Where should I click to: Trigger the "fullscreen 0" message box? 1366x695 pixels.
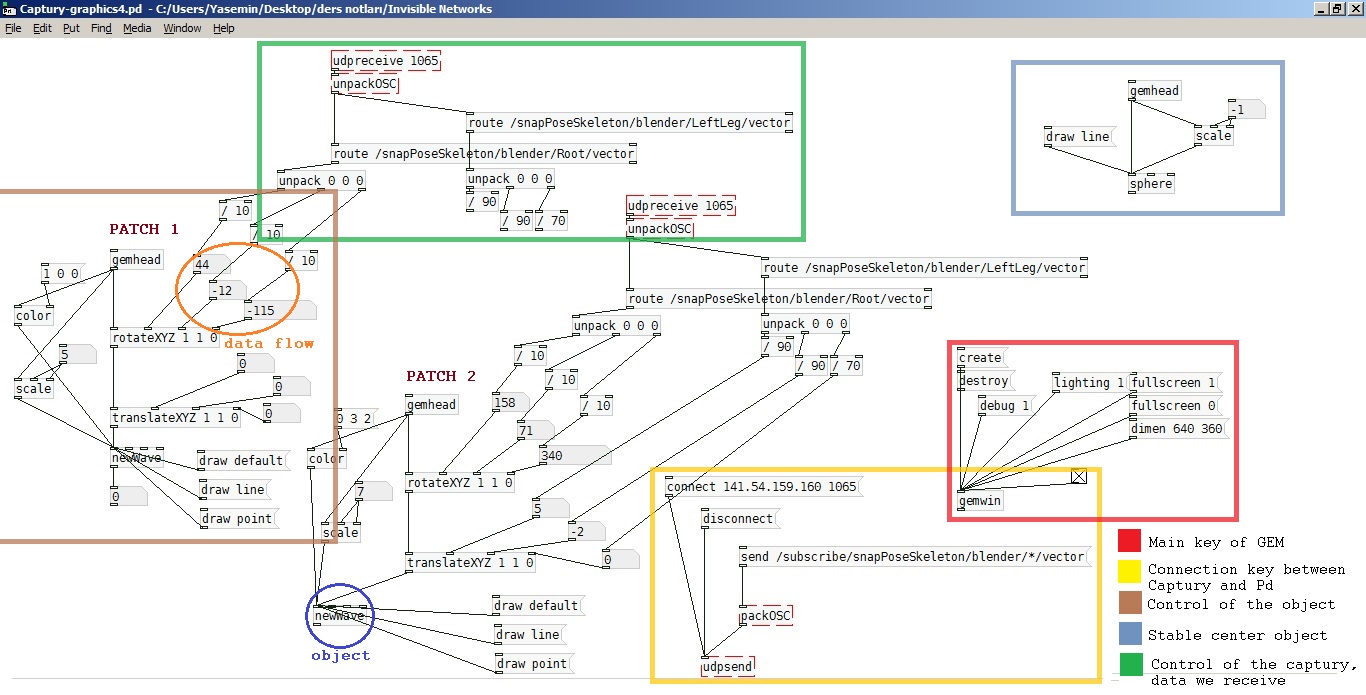(1174, 406)
